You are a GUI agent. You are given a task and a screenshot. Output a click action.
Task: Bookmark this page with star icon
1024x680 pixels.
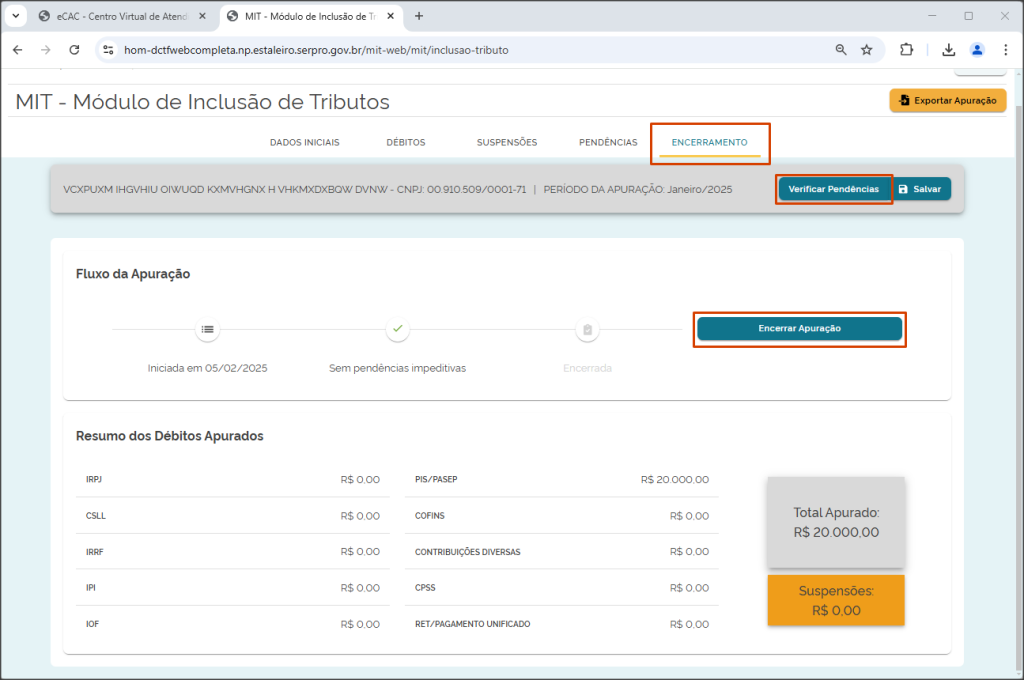click(867, 50)
